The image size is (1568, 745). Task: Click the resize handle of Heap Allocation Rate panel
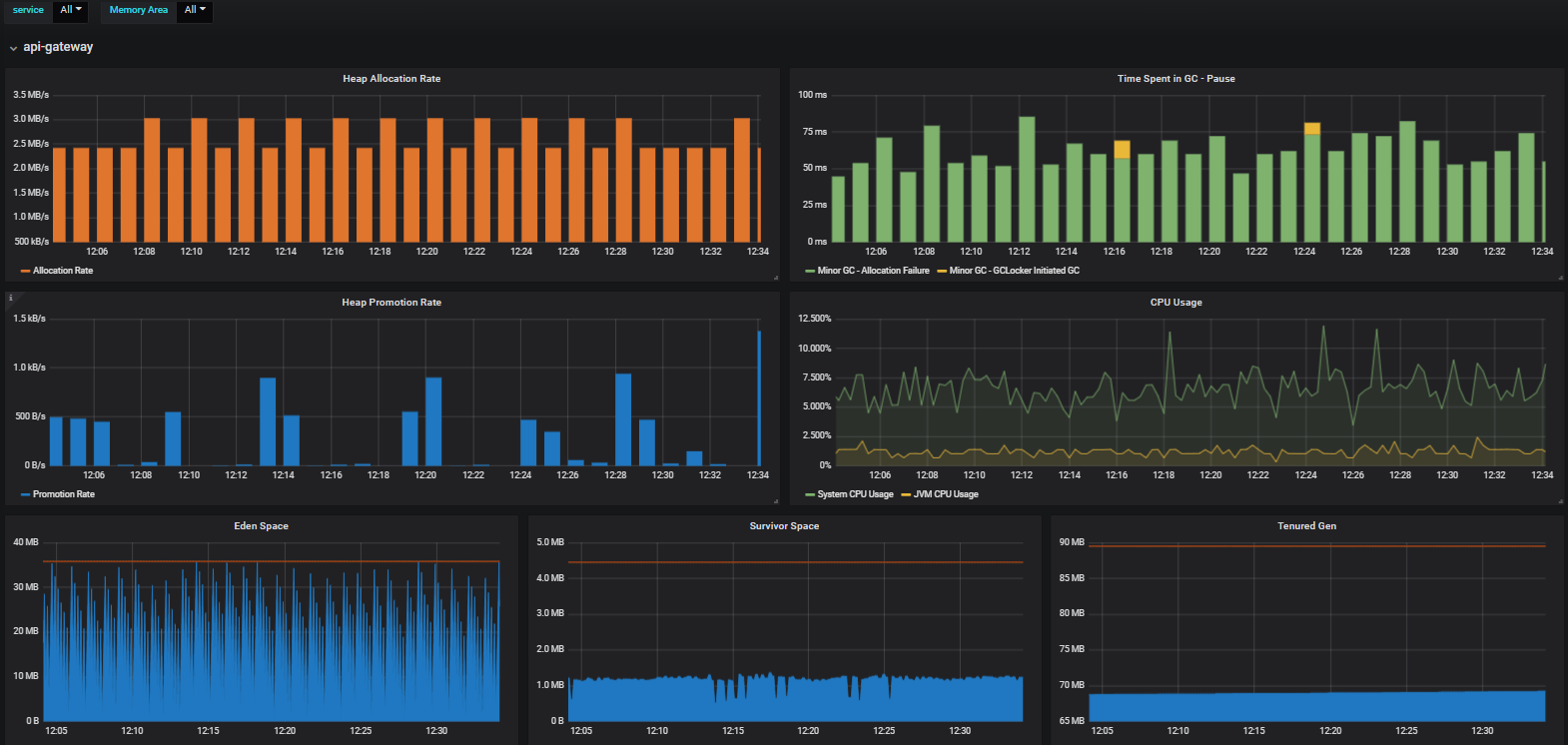[776, 278]
